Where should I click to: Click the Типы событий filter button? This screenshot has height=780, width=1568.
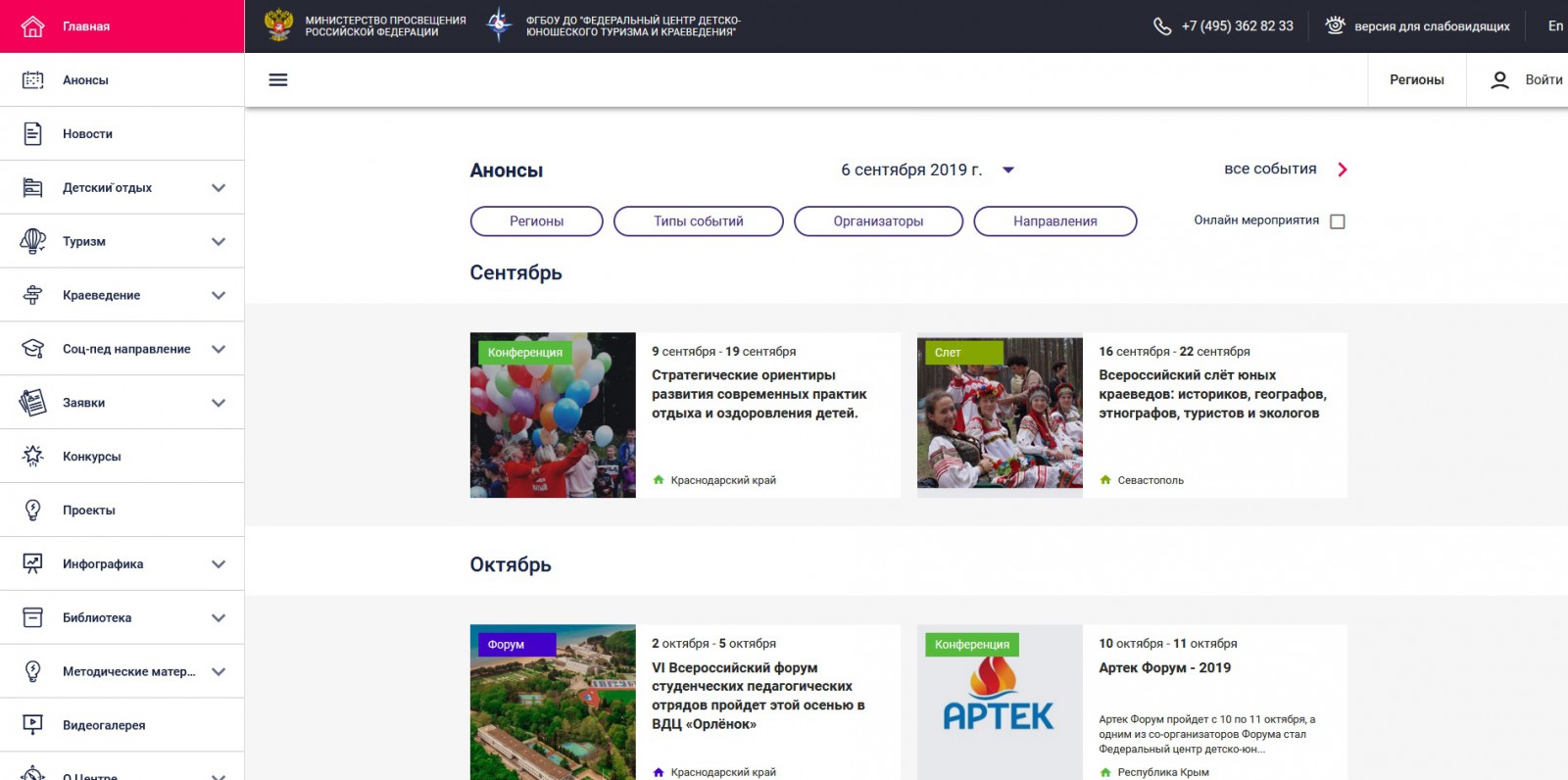point(699,221)
